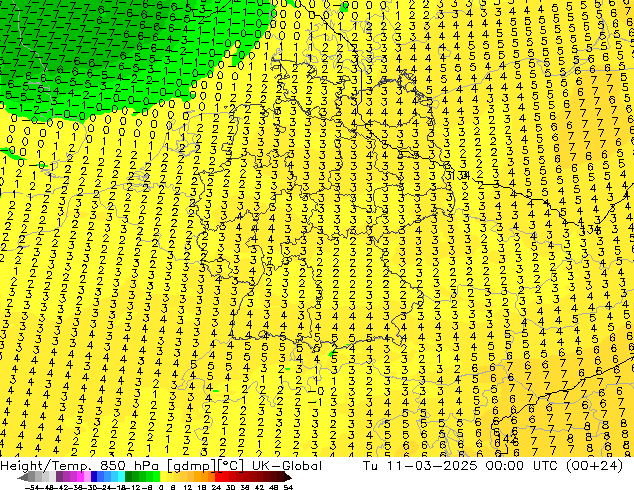This screenshot has height=490, width=634.
Task: Click the "[gdmp]" unit label in the title
Action: coord(191,466)
